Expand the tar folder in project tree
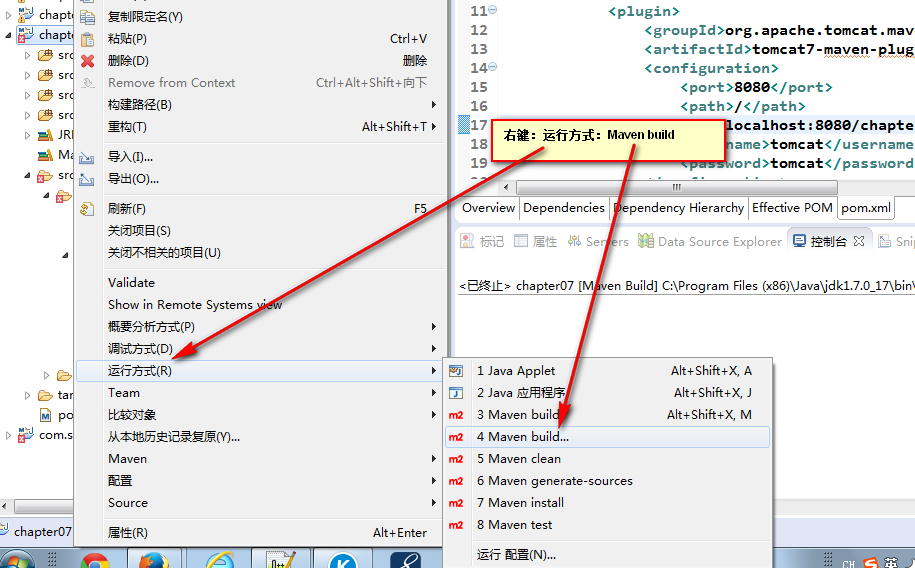The width and height of the screenshot is (915, 568). (x=27, y=395)
